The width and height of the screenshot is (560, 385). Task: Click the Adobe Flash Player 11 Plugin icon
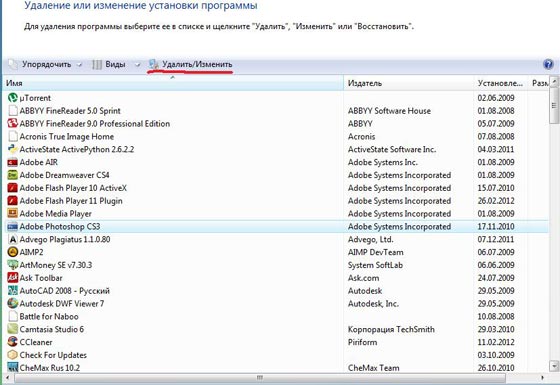12,201
